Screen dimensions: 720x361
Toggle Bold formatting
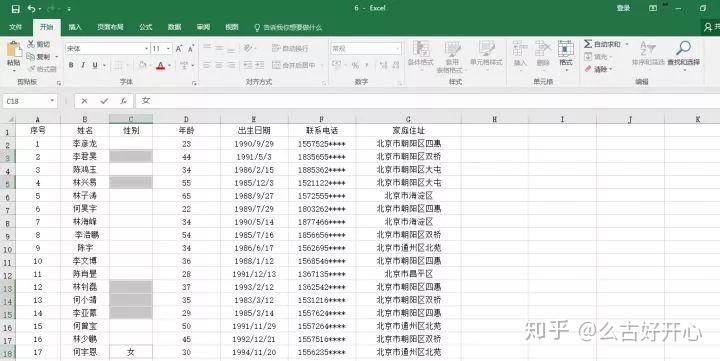71,65
